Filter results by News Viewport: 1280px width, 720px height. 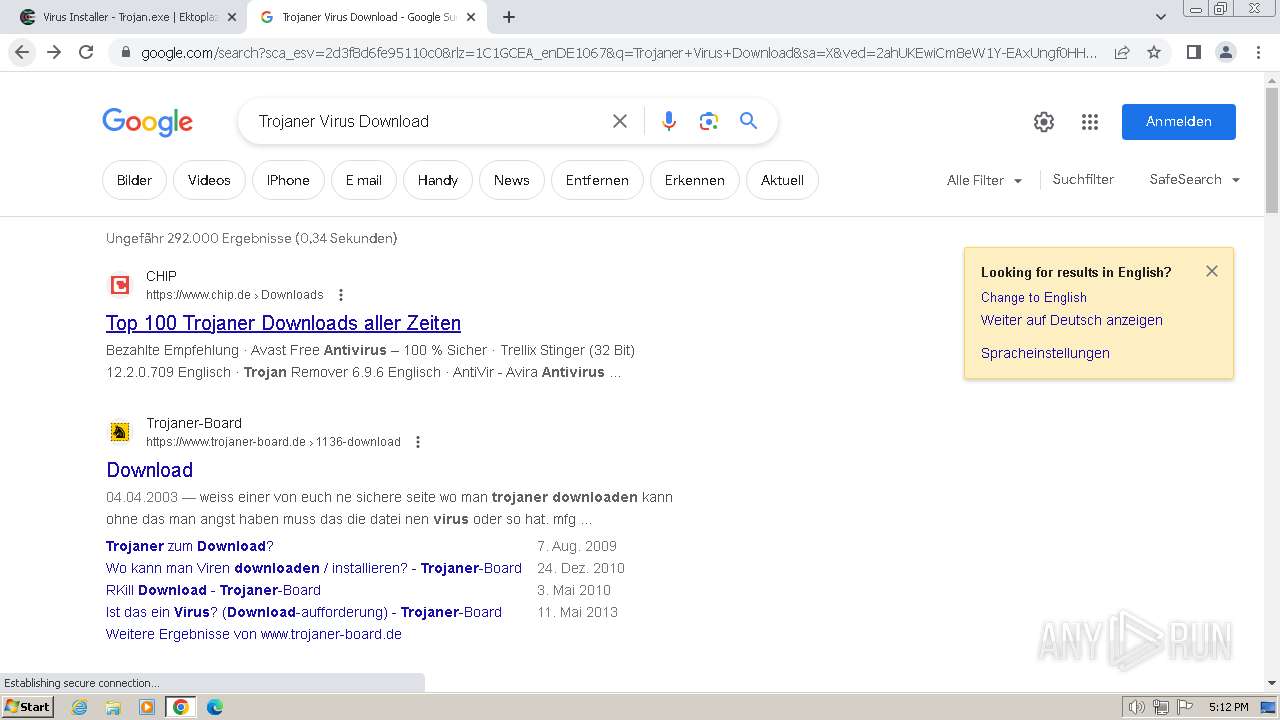(511, 180)
